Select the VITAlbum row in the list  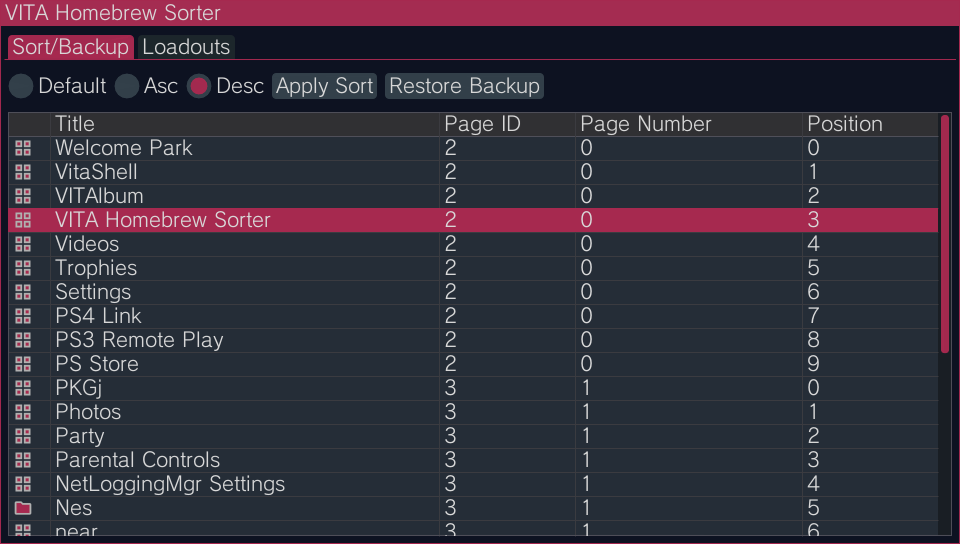tap(473, 196)
